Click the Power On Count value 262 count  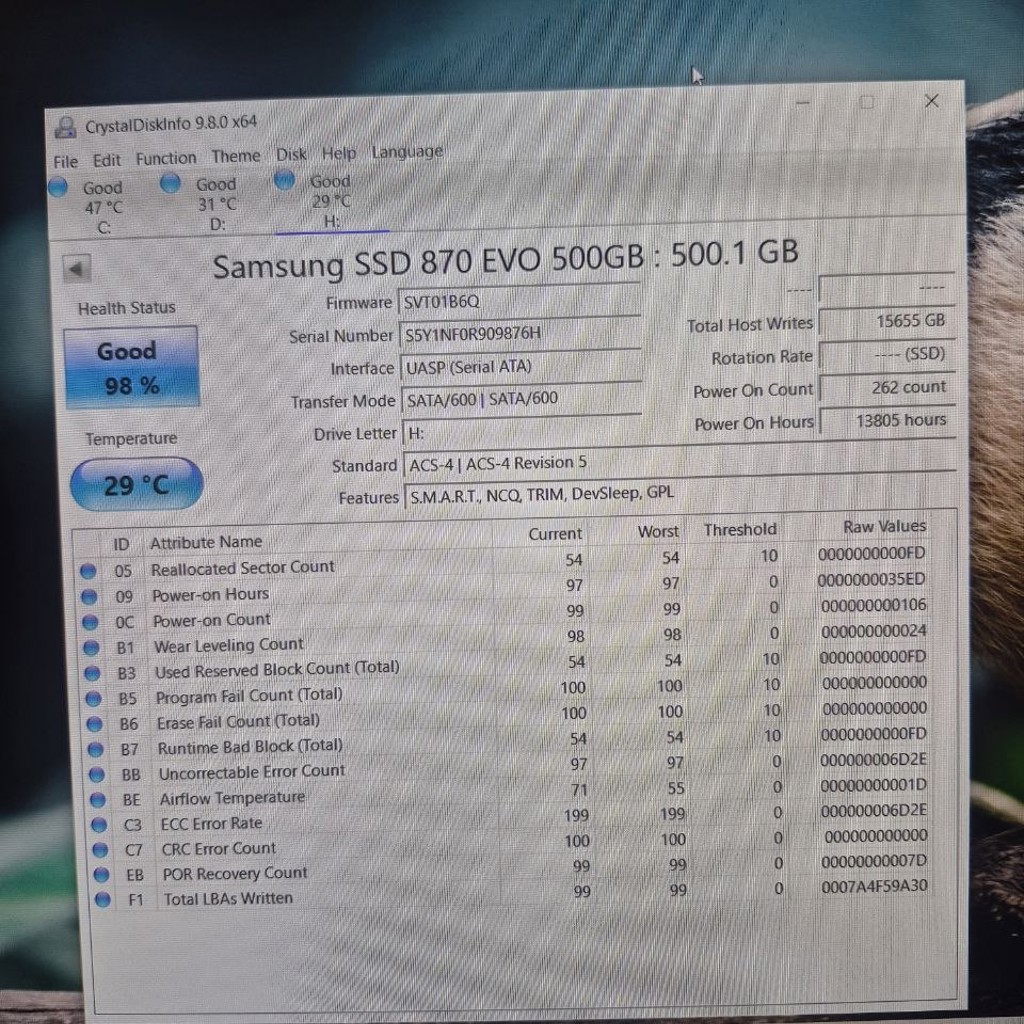pos(888,388)
